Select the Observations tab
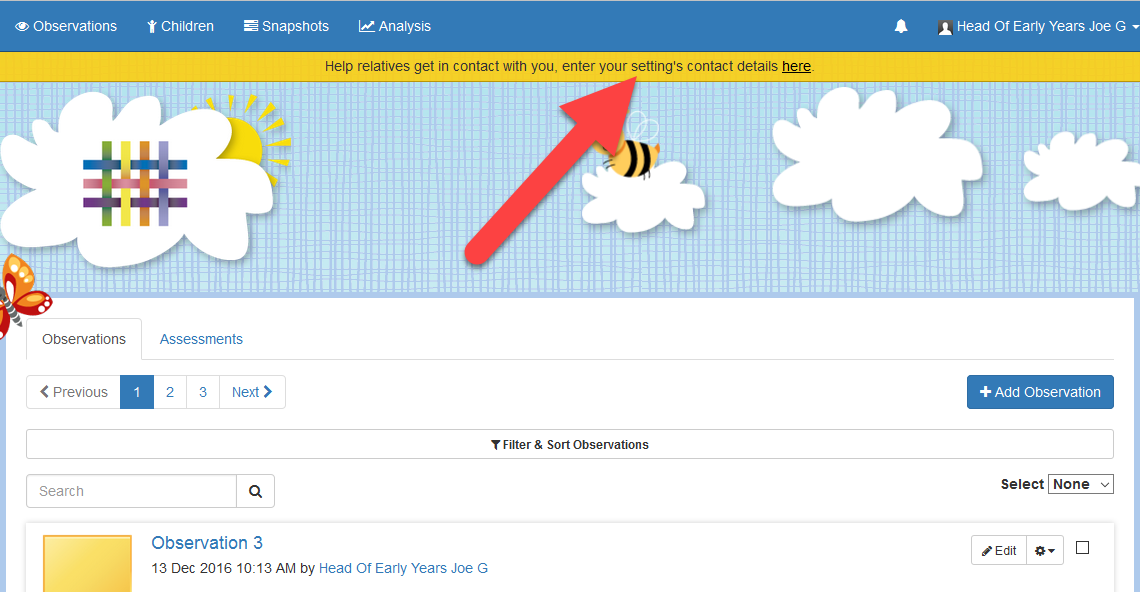This screenshot has width=1140, height=592. 84,339
